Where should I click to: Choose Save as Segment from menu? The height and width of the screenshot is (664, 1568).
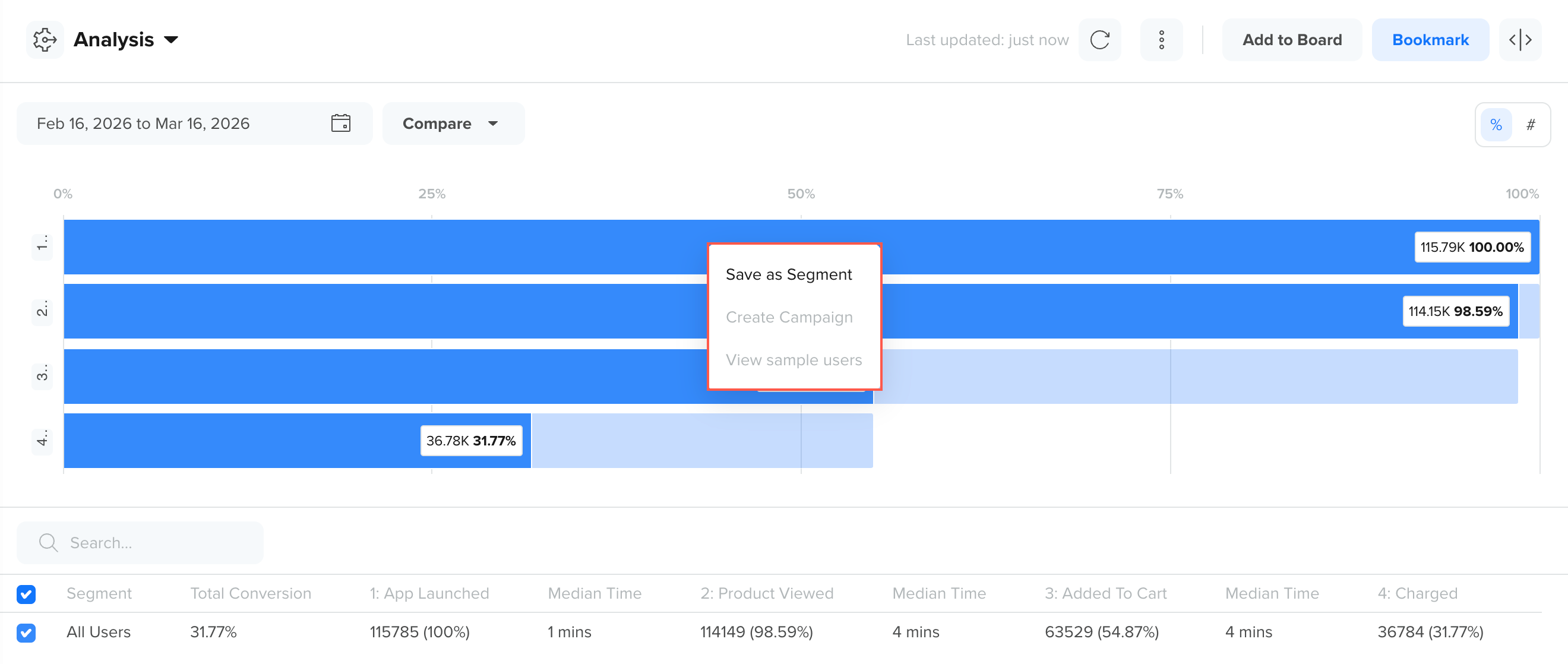pos(788,274)
